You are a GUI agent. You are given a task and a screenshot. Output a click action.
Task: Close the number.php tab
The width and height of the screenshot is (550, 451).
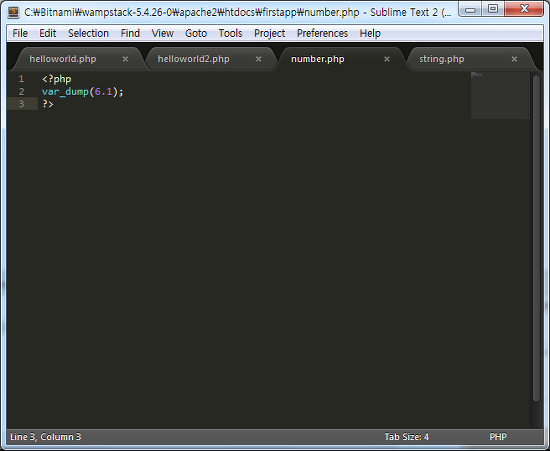pos(387,59)
